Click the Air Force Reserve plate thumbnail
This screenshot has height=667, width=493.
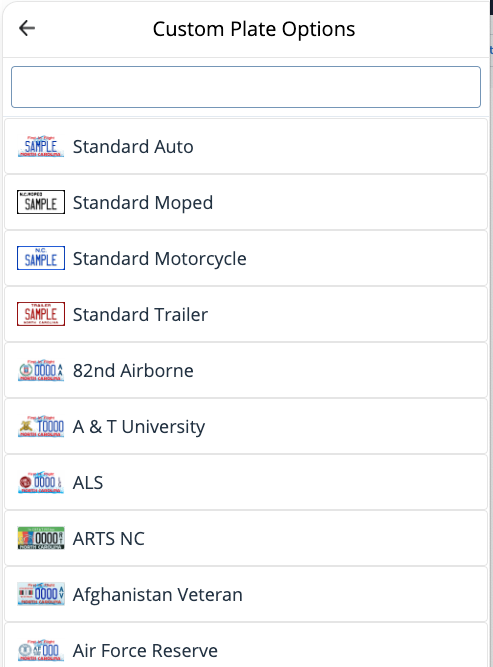[x=41, y=650]
